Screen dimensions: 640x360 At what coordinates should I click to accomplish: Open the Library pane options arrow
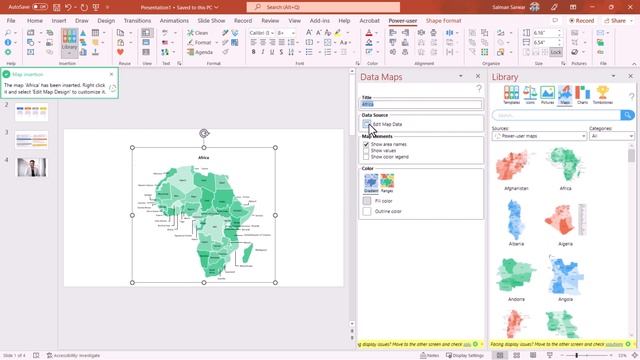pyautogui.click(x=613, y=76)
